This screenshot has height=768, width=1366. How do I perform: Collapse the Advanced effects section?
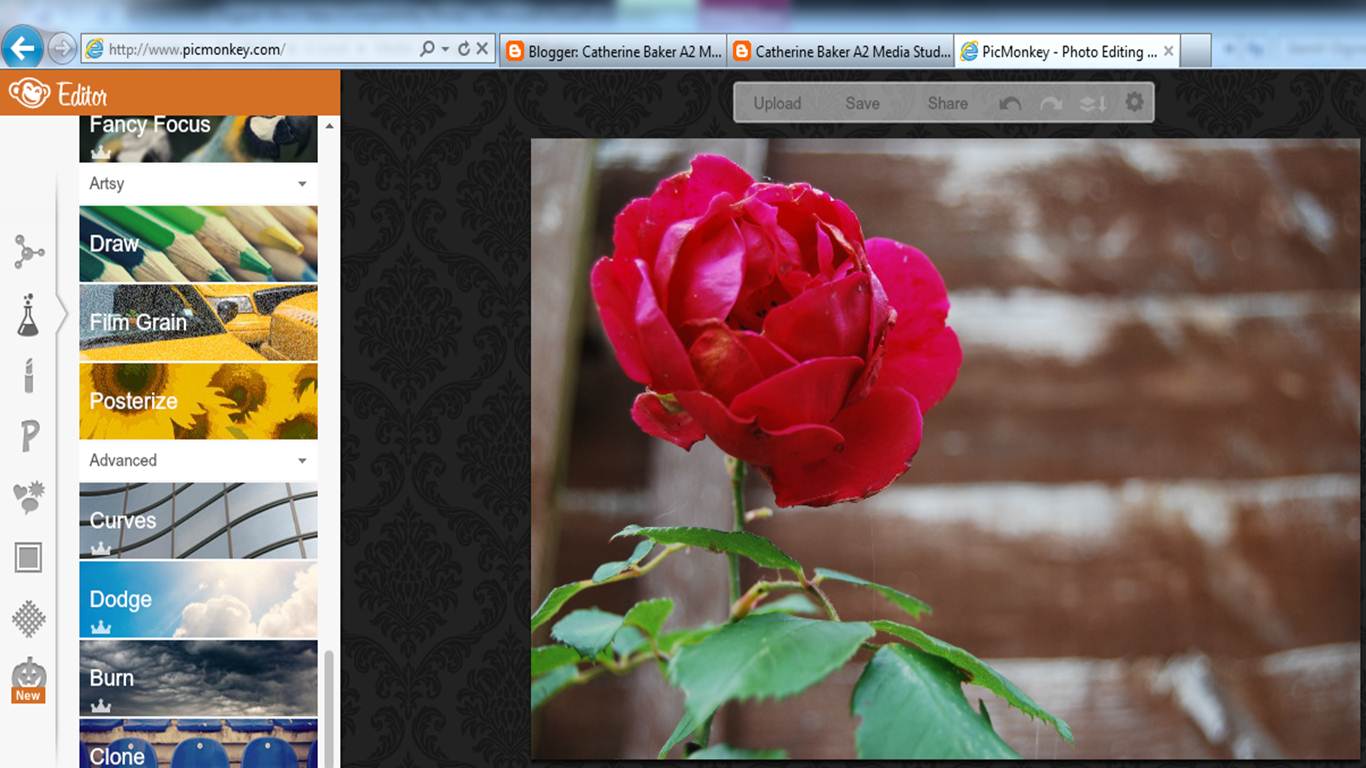[302, 461]
